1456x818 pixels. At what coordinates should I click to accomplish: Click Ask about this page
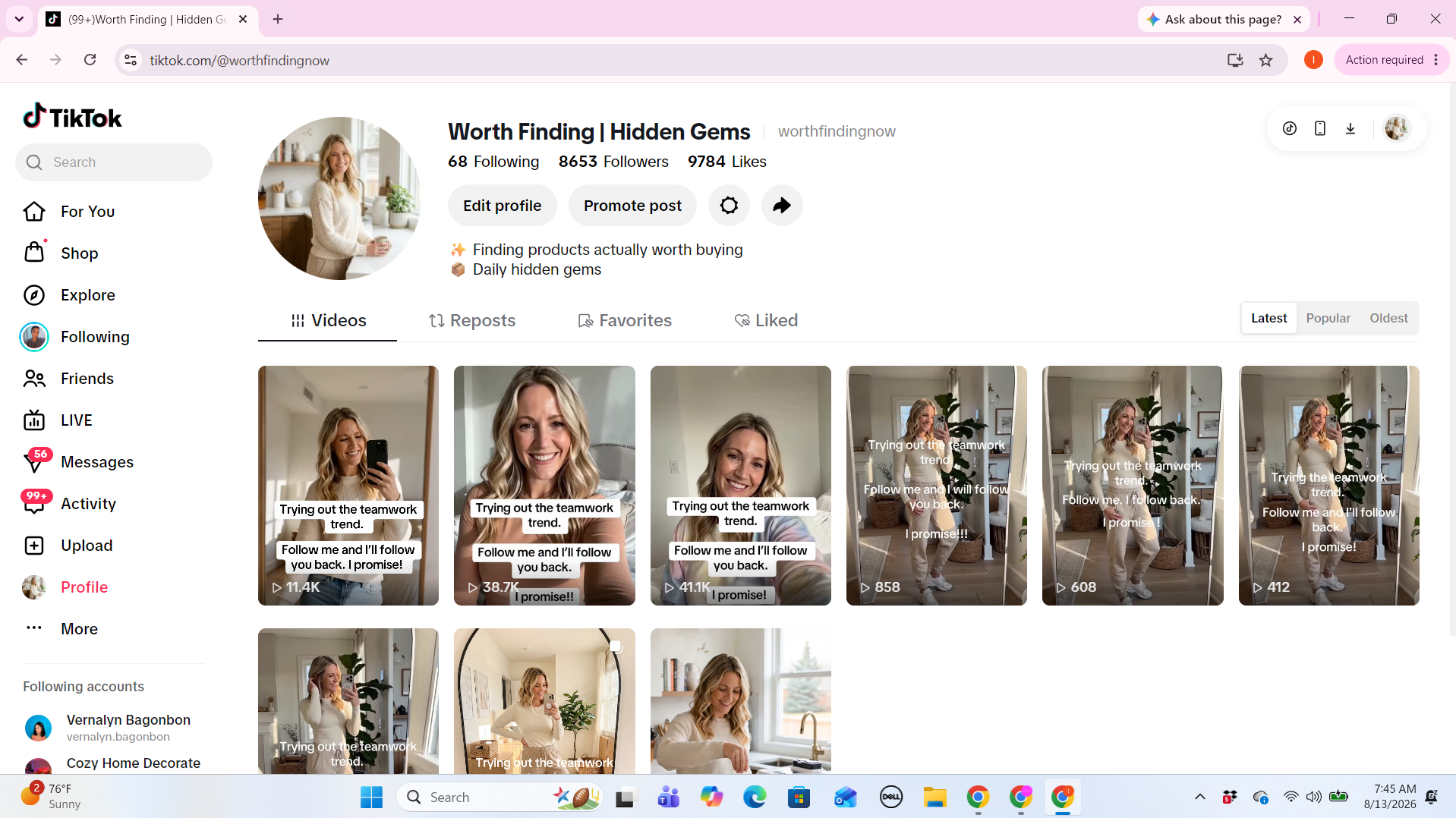(1222, 19)
